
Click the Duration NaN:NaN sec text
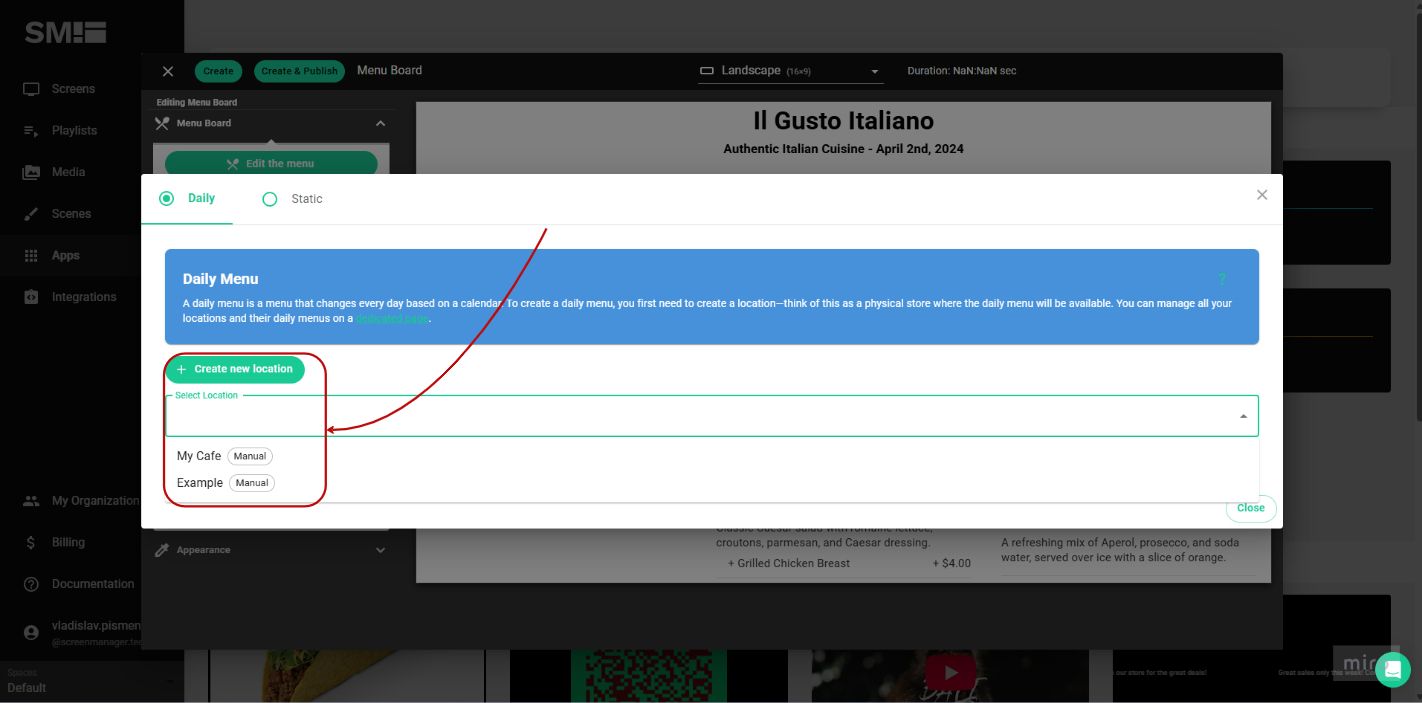pos(962,71)
